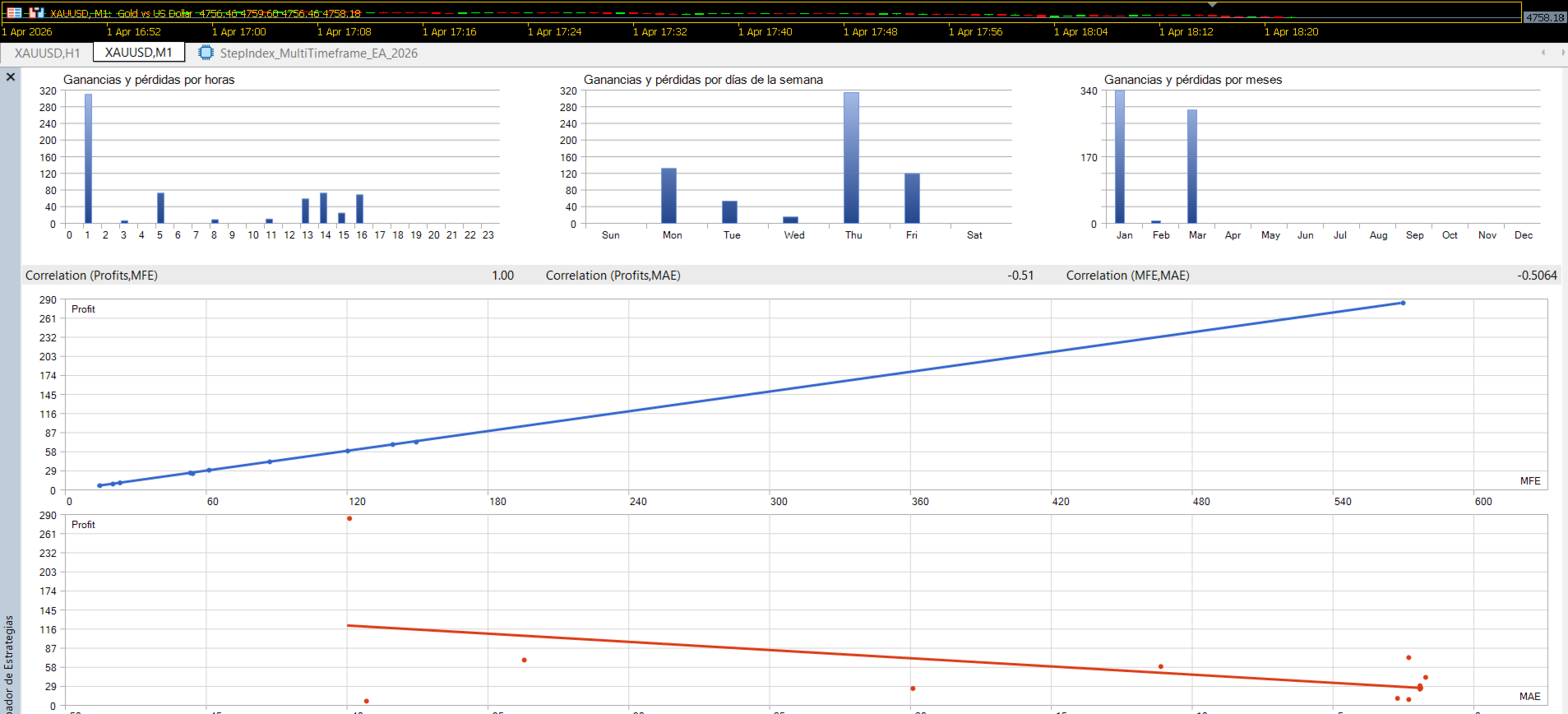Click the hour 1 profit bar

(x=89, y=159)
